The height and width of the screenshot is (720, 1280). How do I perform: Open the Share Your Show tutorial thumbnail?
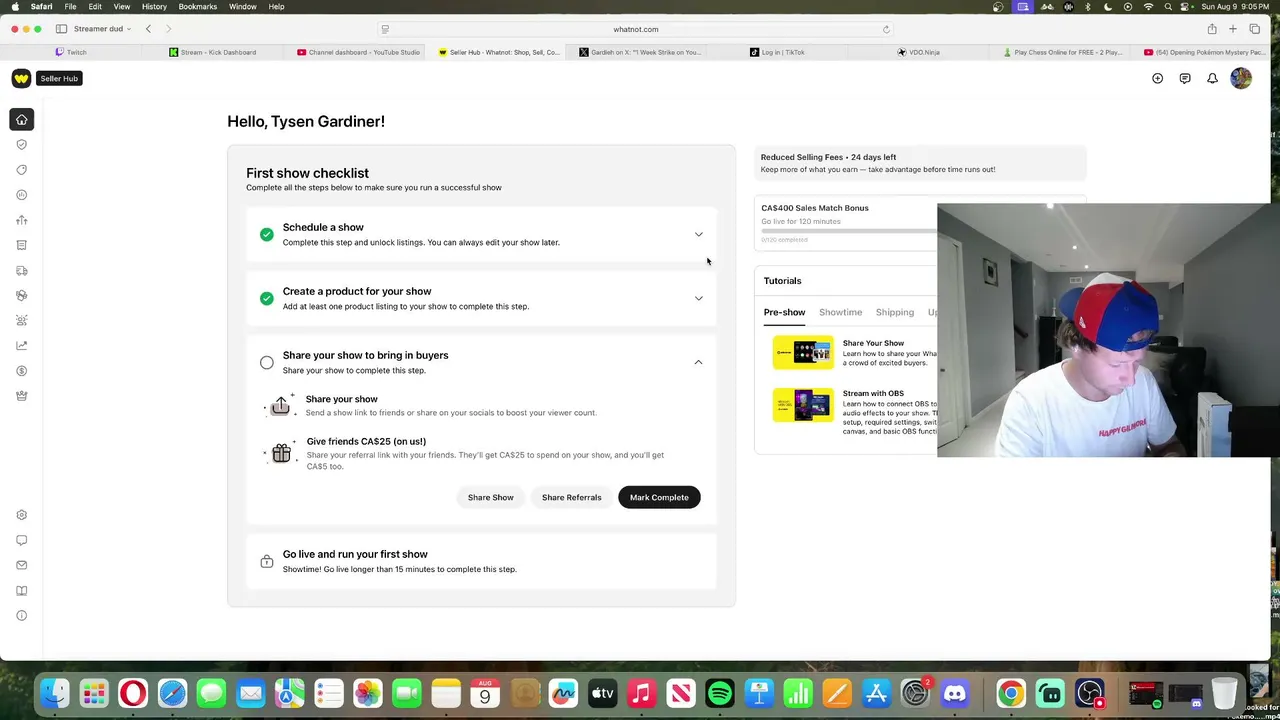click(803, 353)
